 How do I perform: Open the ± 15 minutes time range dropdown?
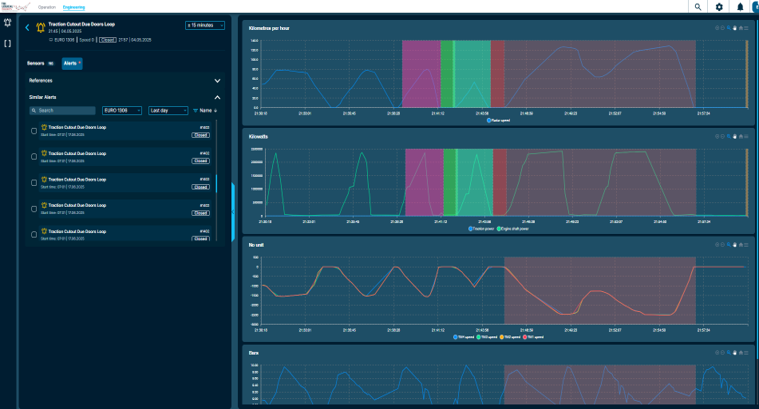coord(205,25)
